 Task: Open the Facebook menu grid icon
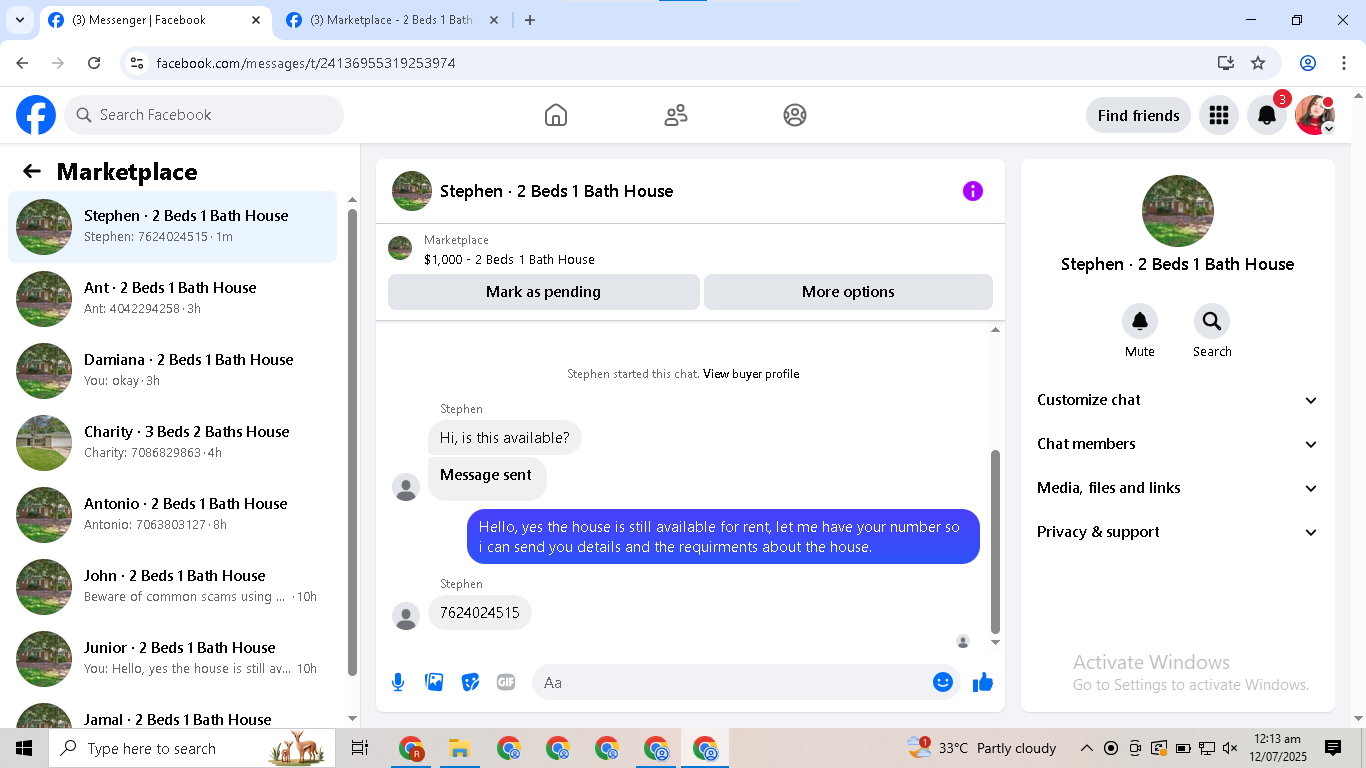(x=1218, y=115)
